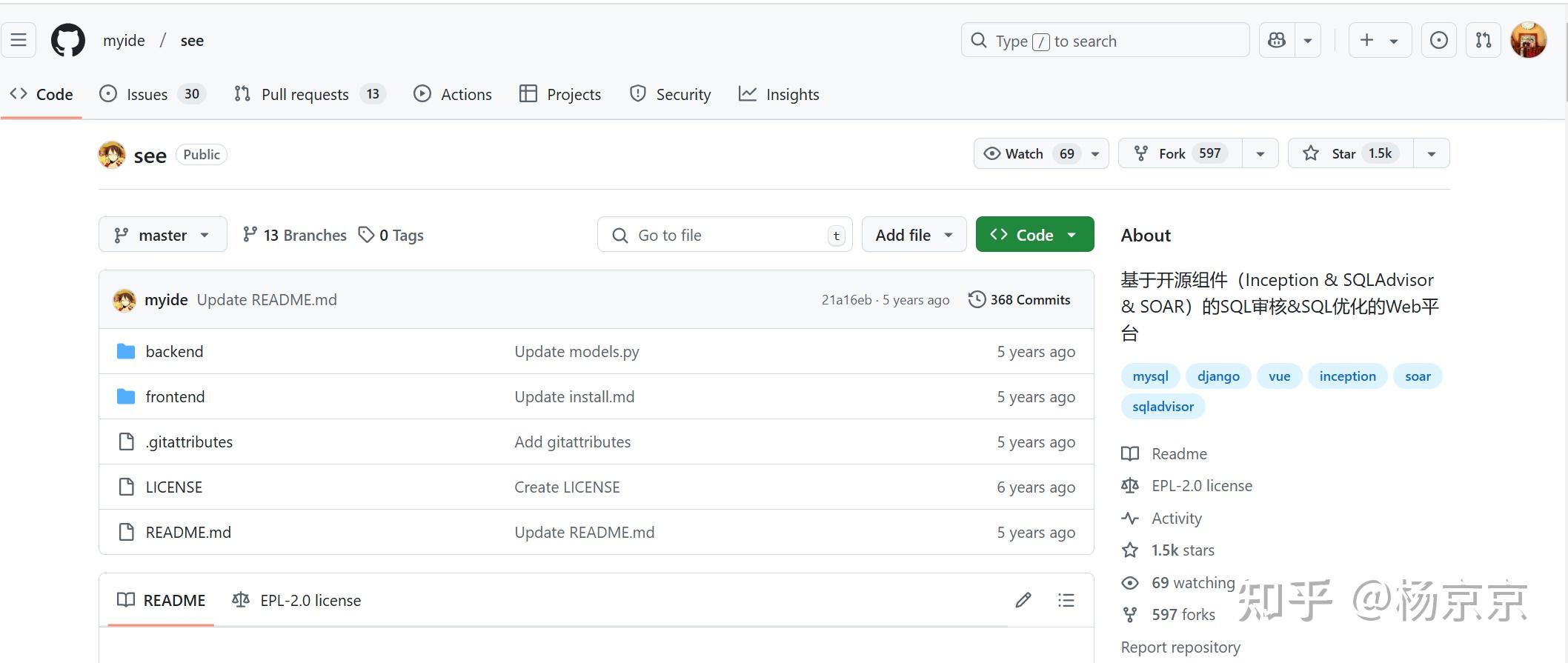Expand the master branch dropdown

point(162,235)
